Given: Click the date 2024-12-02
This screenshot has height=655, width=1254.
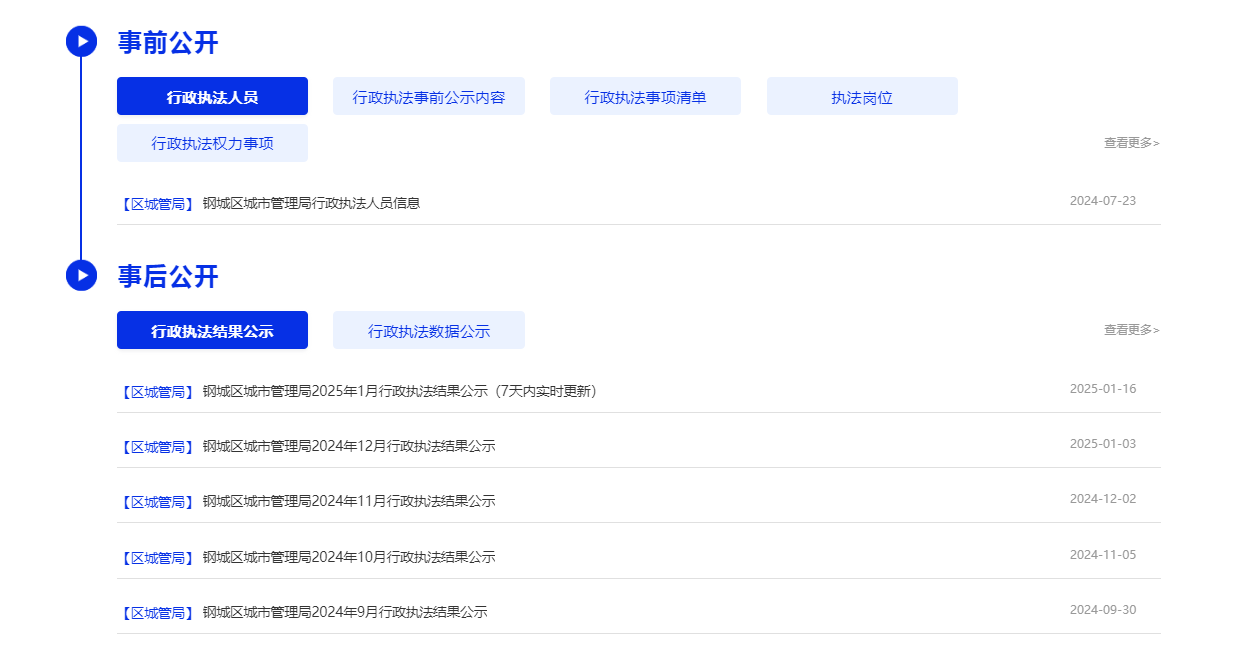Looking at the screenshot, I should [1103, 499].
